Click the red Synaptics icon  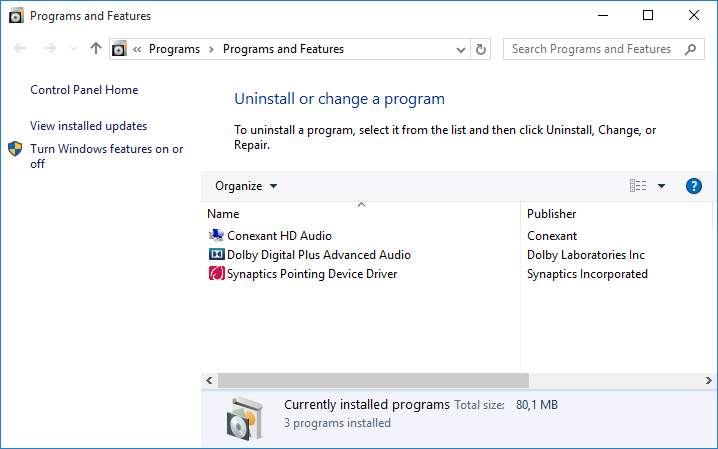tap(217, 273)
